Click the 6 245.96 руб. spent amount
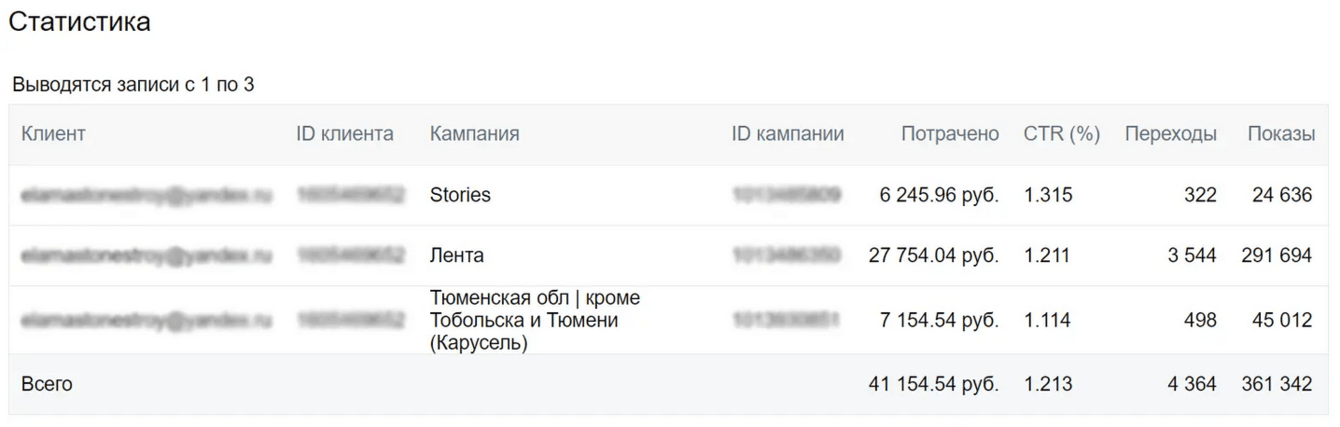This screenshot has width=1340, height=427. coord(939,195)
